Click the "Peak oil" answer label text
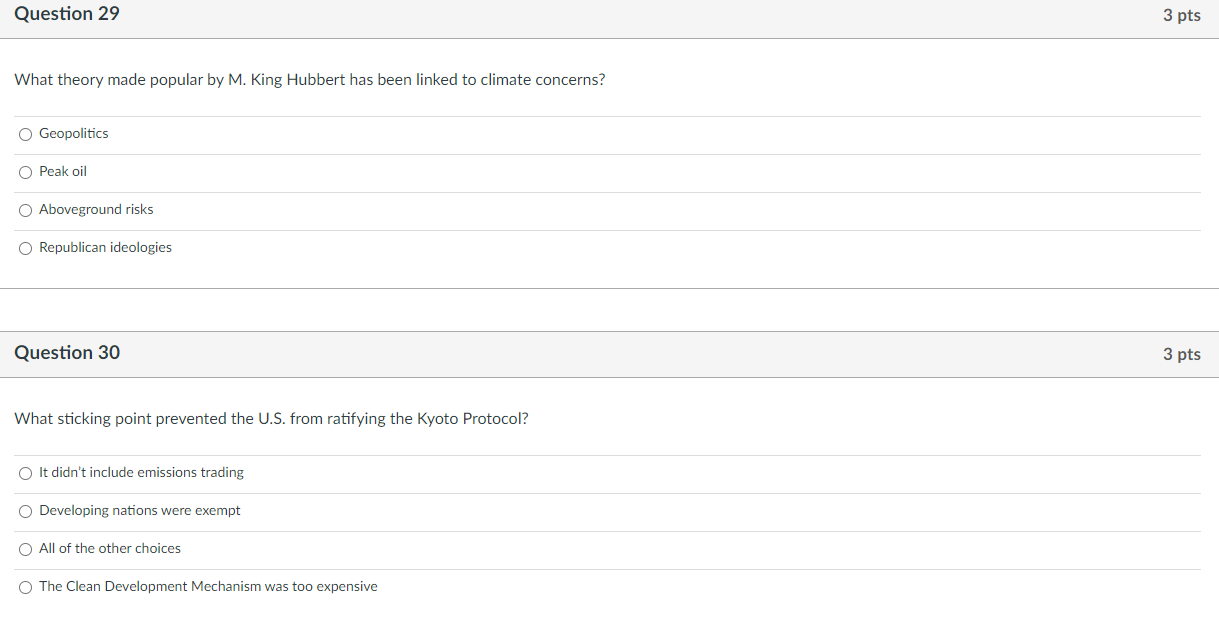1219x625 pixels. click(63, 172)
